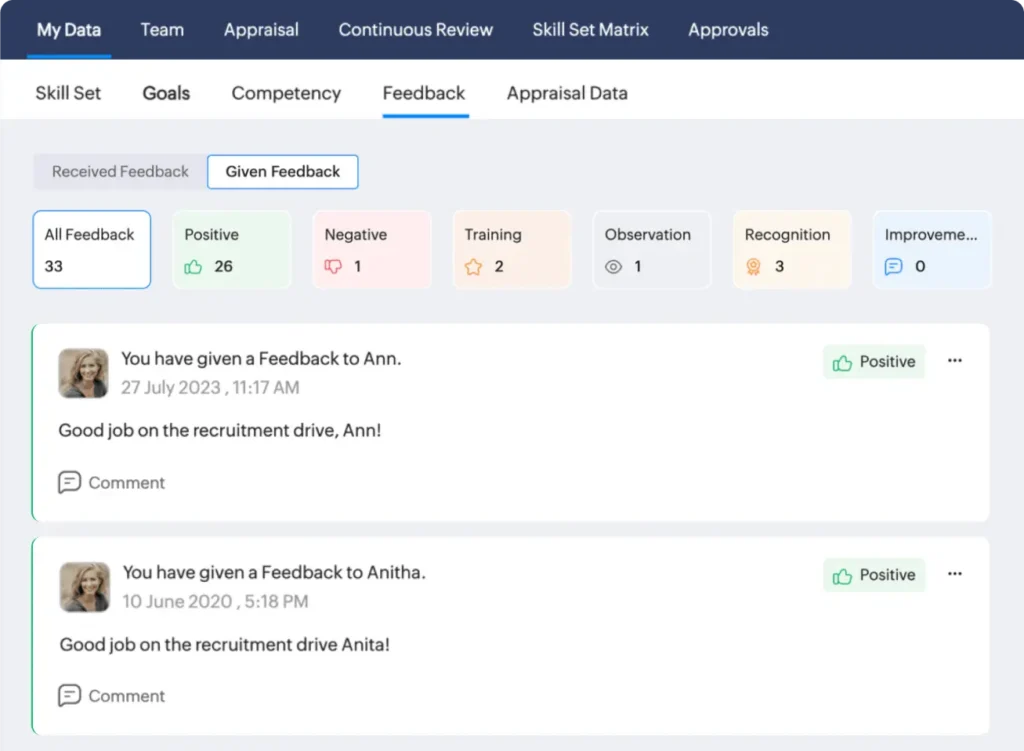Viewport: 1024px width, 751px height.
Task: Click the eye icon in the Observation card
Action: pos(613,267)
